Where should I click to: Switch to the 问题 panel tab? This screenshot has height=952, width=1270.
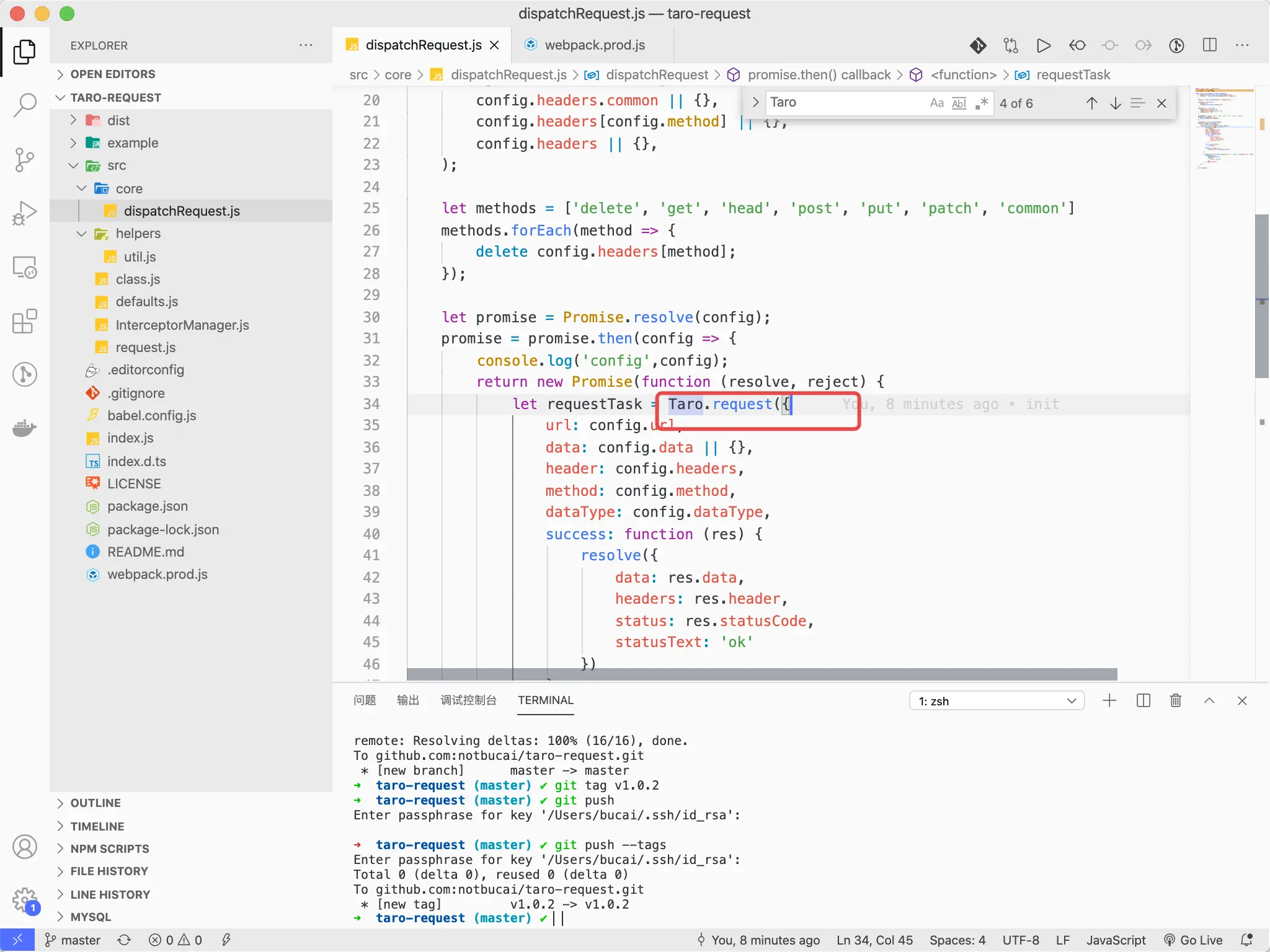[365, 700]
